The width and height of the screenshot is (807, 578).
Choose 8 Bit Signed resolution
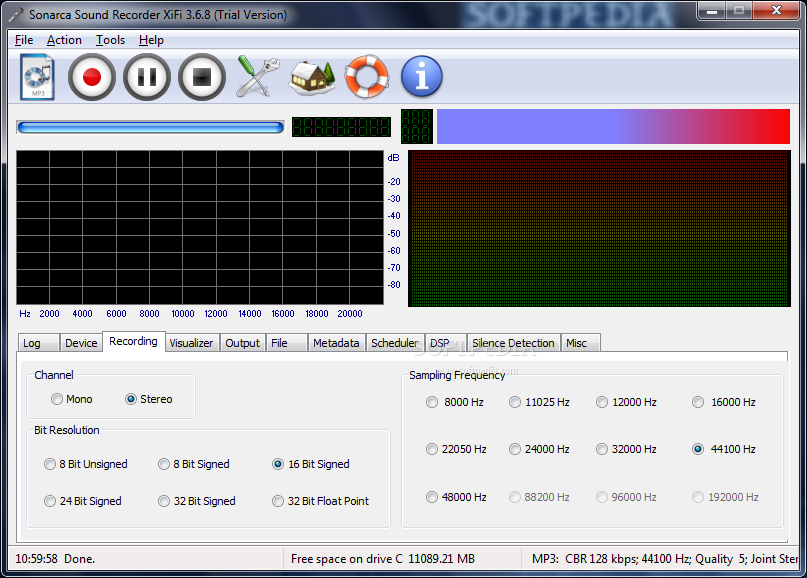[x=194, y=464]
